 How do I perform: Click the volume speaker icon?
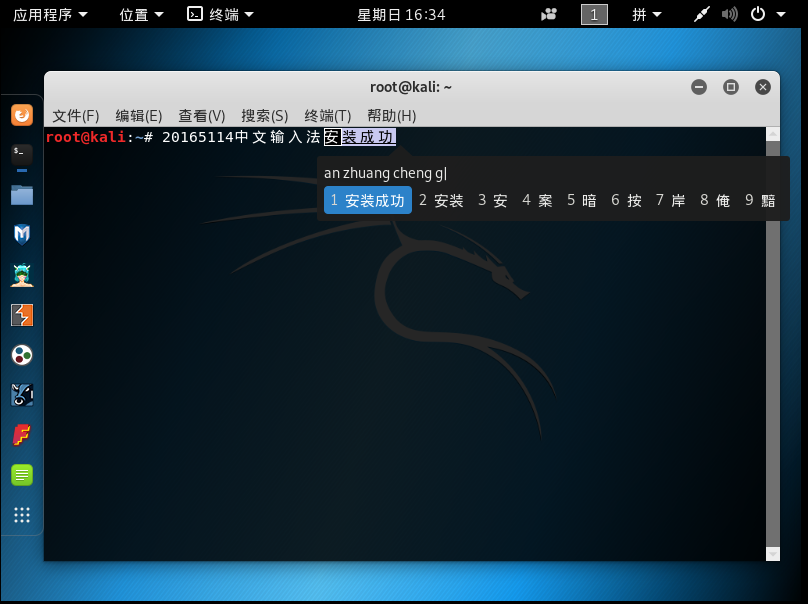[x=730, y=14]
